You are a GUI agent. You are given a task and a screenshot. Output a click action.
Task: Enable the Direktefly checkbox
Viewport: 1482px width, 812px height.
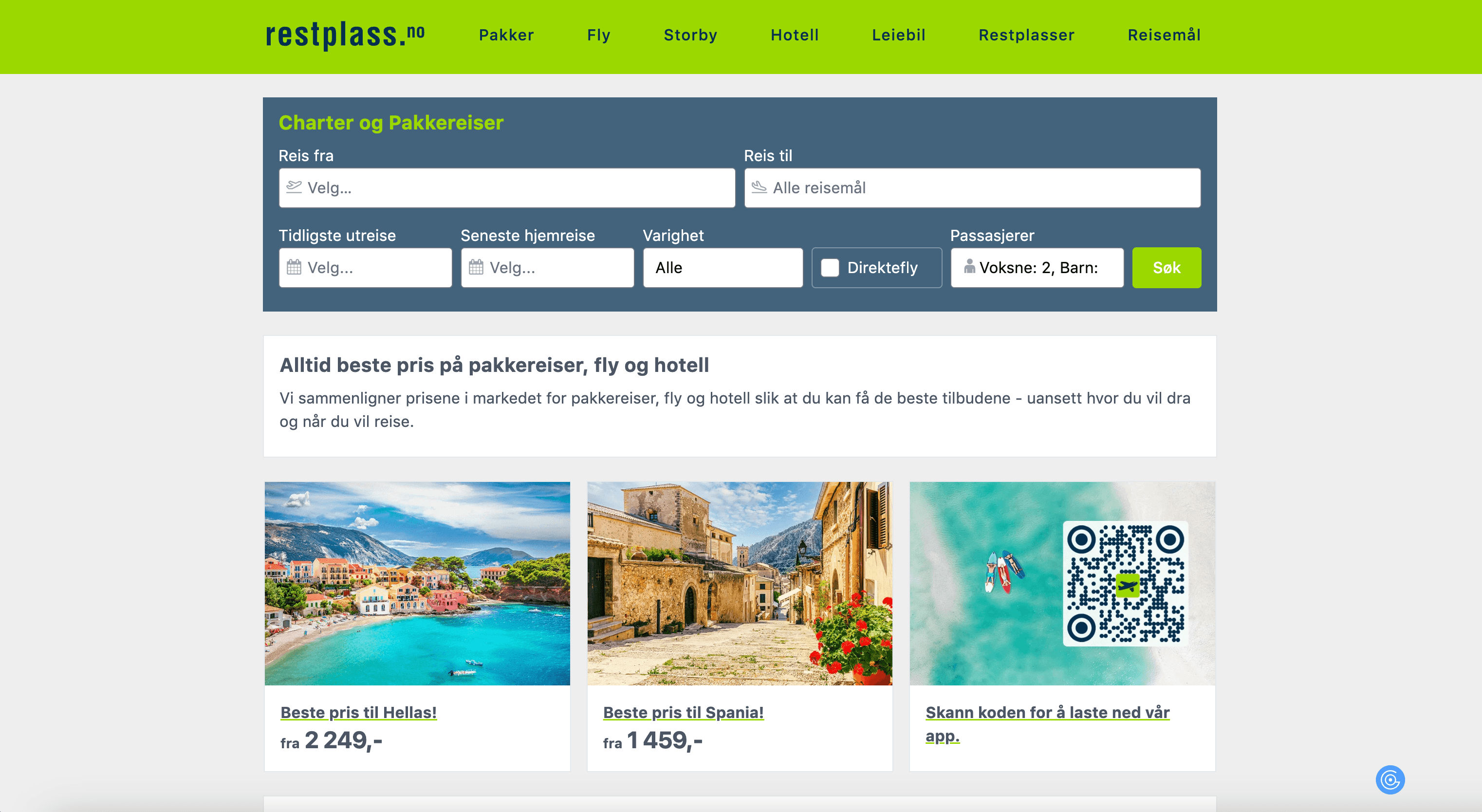[x=830, y=267]
